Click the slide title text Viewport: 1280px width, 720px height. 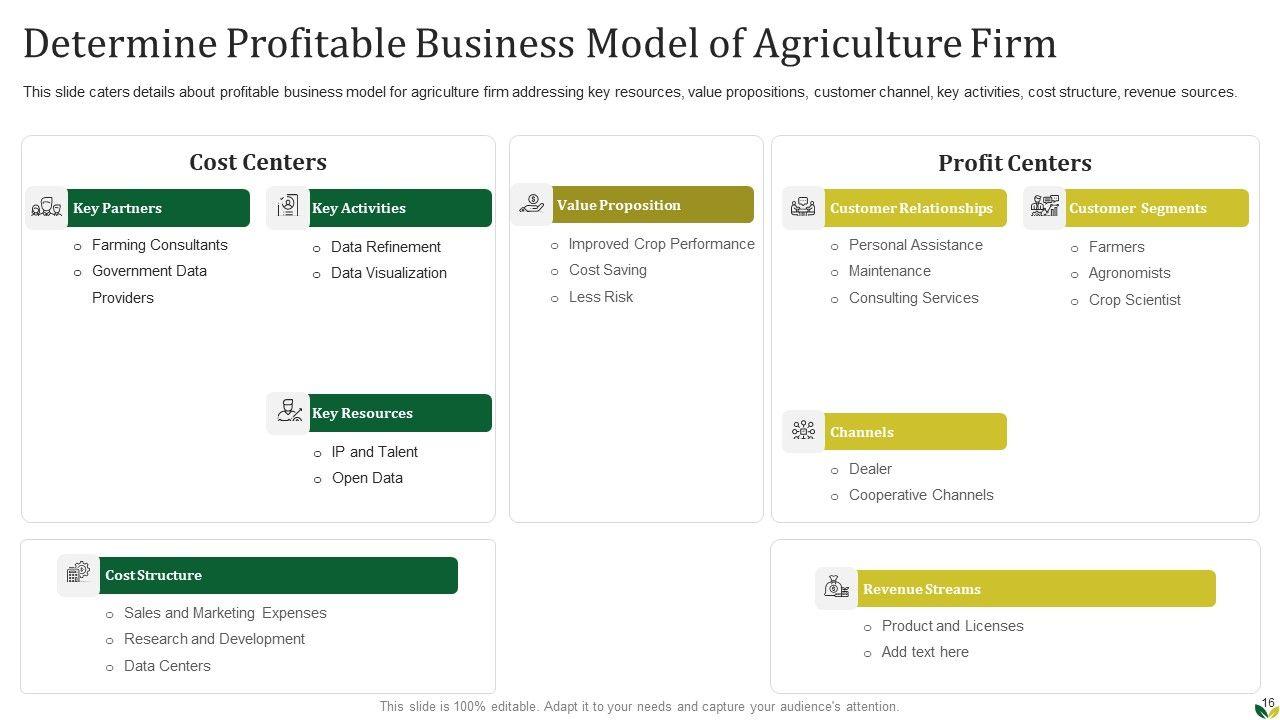[x=540, y=44]
